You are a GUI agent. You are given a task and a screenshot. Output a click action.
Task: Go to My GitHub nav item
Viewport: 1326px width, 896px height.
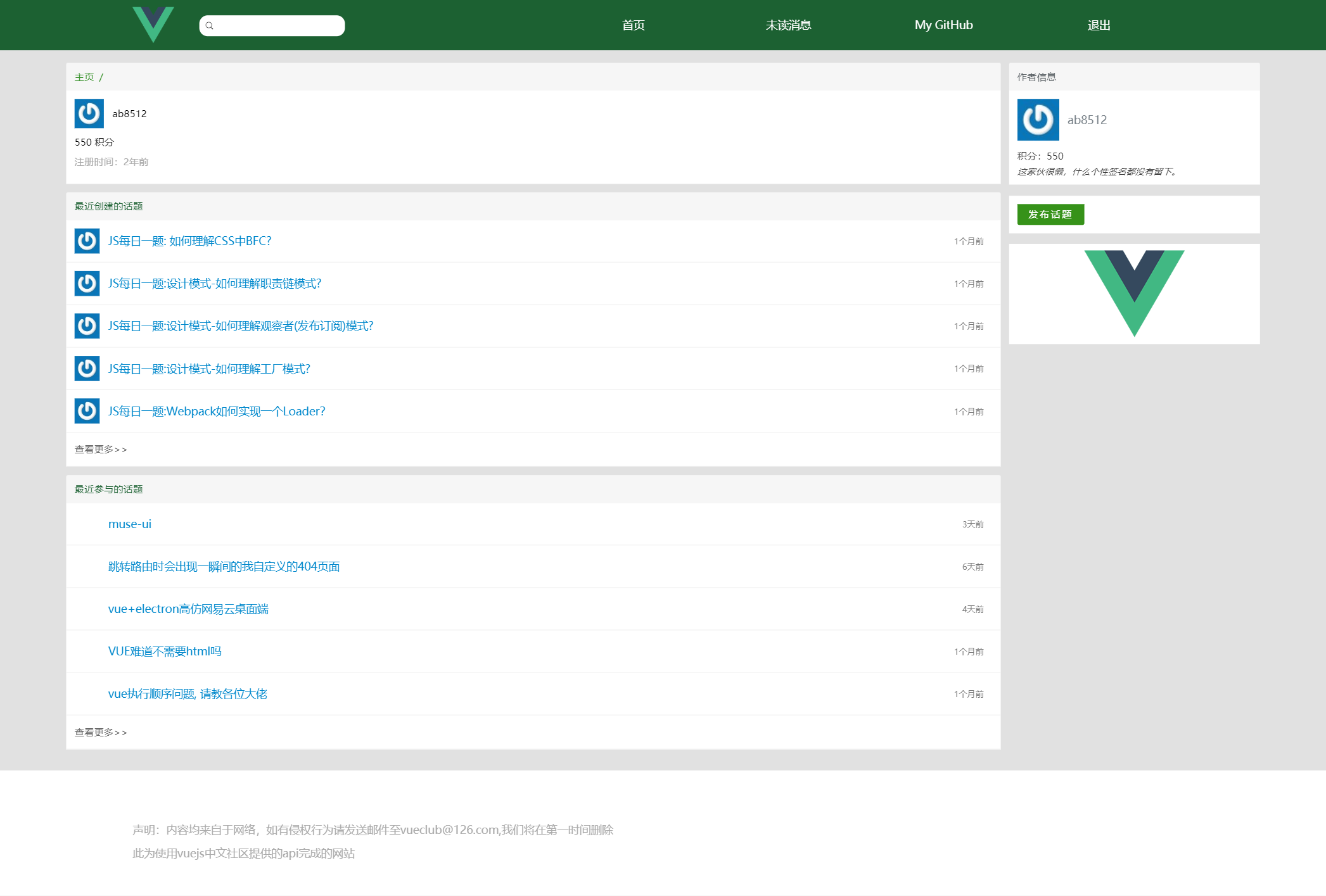[943, 25]
